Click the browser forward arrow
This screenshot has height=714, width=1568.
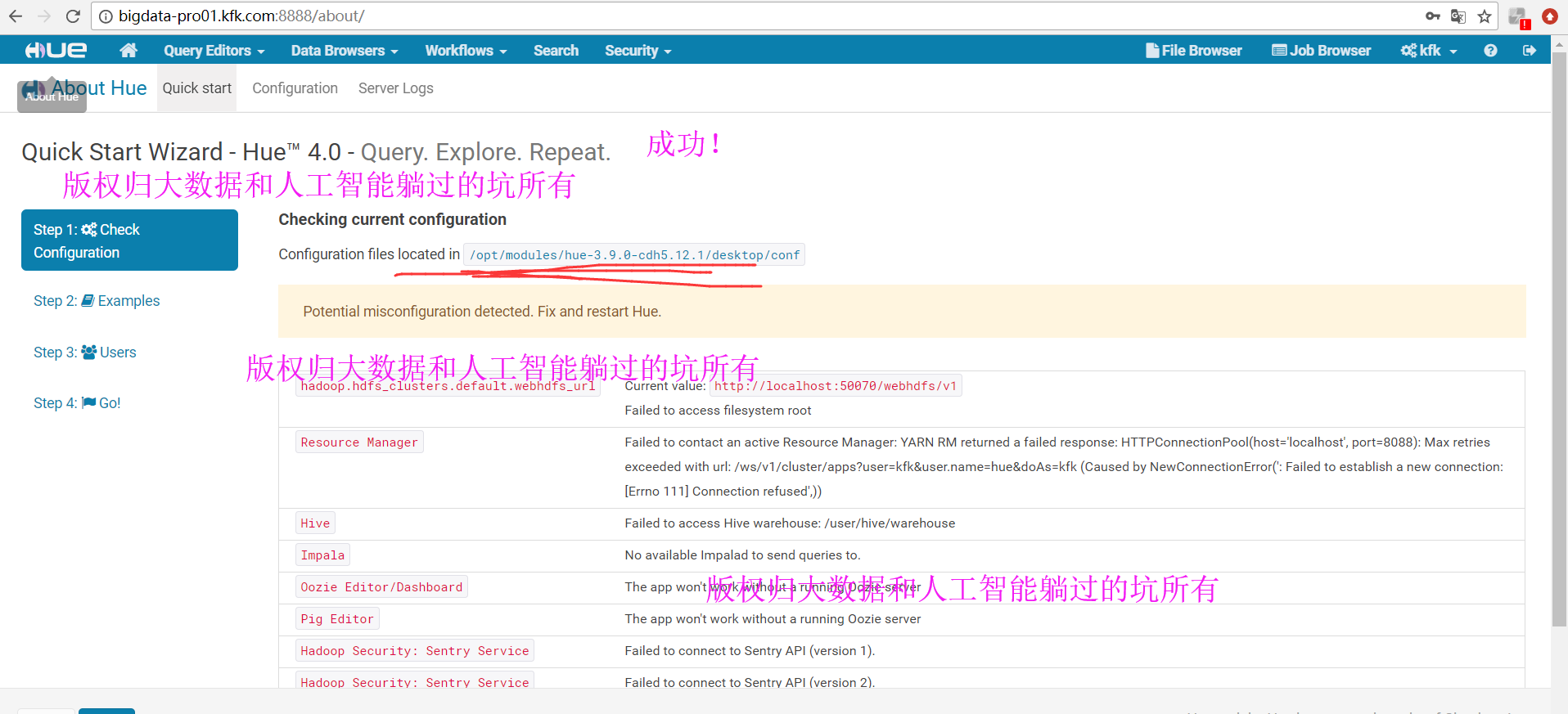pyautogui.click(x=44, y=16)
